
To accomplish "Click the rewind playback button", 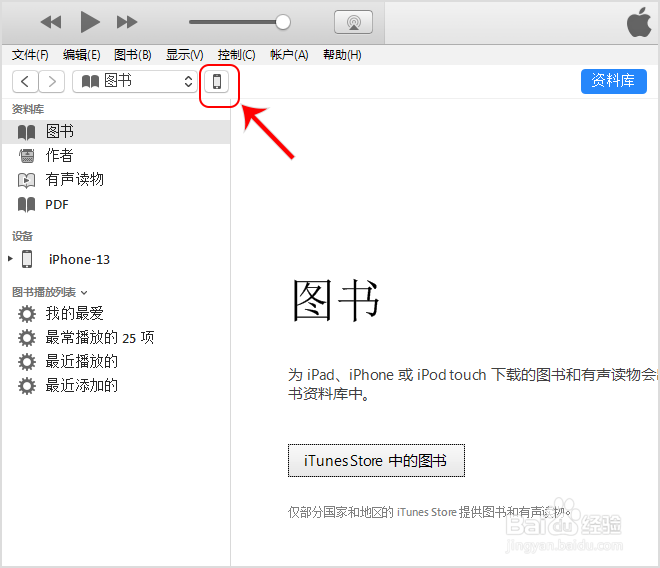I will click(51, 22).
